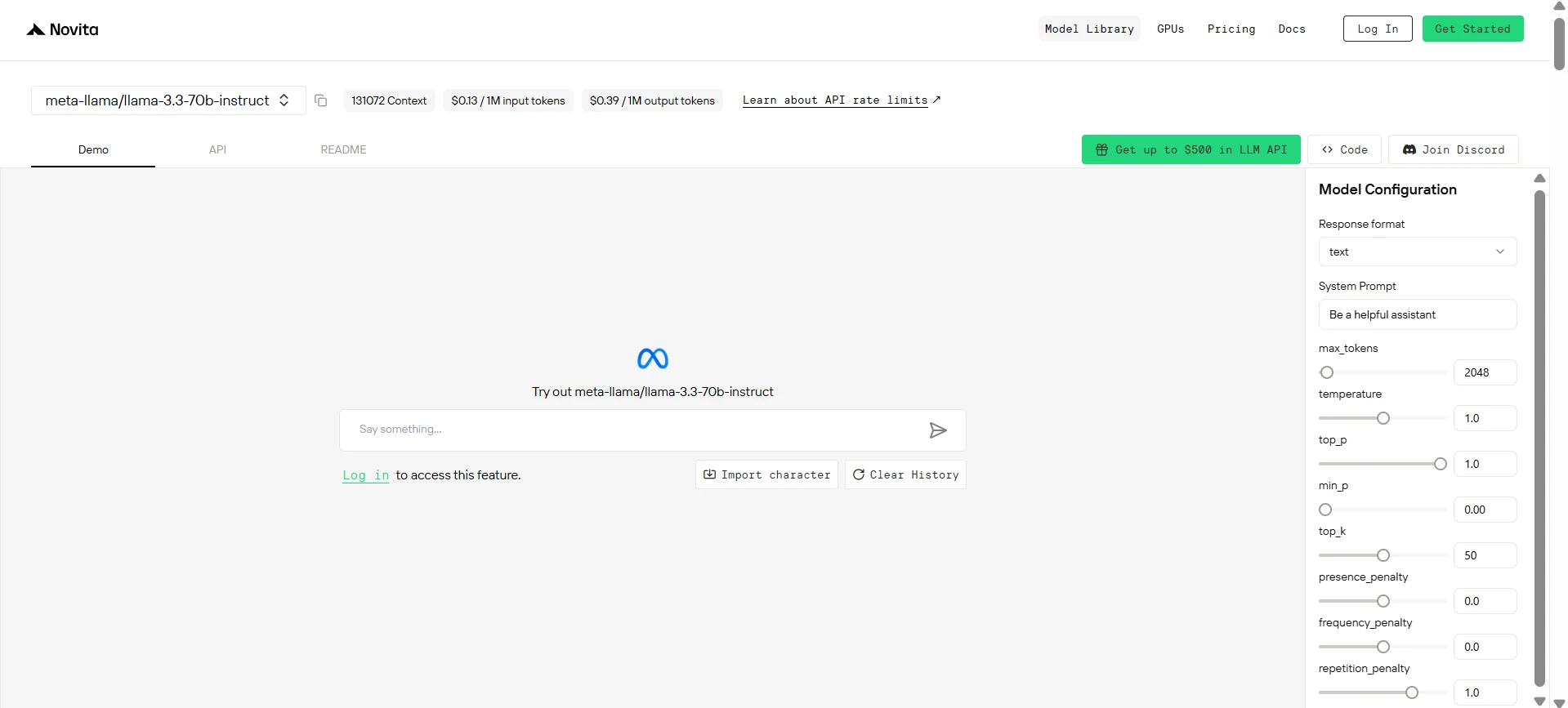
Task: Click the Get Started button
Action: tap(1472, 29)
